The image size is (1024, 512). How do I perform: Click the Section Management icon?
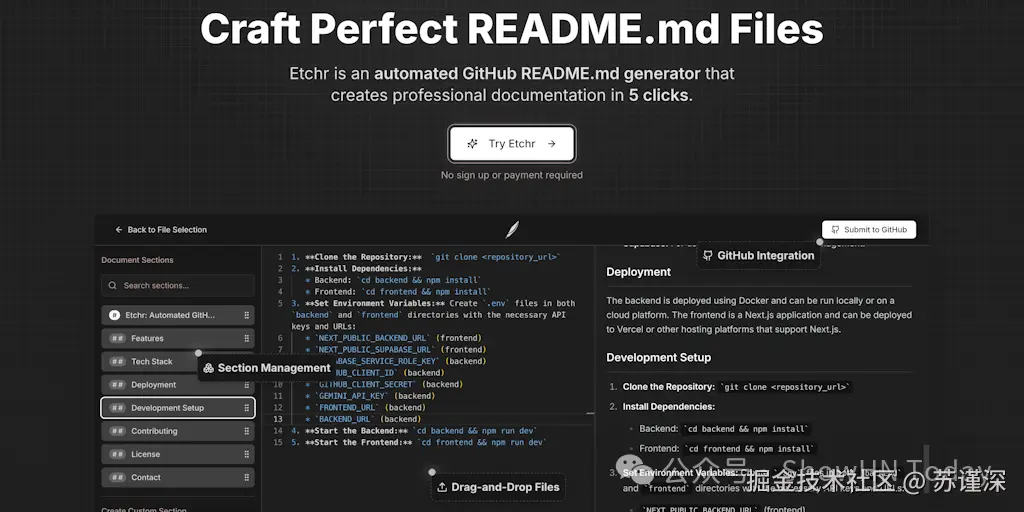[208, 368]
